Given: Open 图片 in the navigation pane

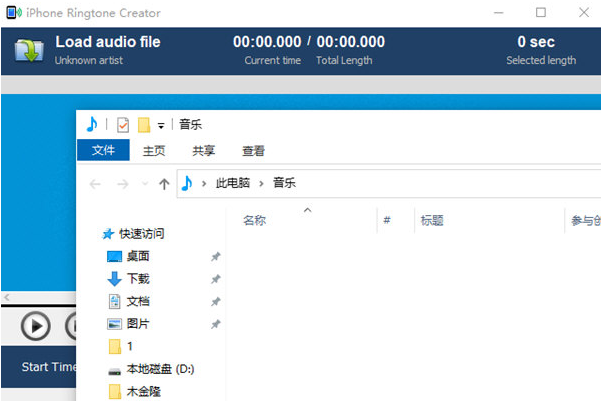Looking at the screenshot, I should (x=138, y=324).
